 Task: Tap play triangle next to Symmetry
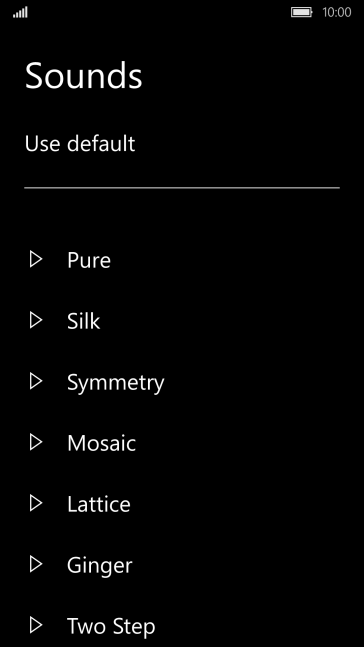(x=36, y=382)
